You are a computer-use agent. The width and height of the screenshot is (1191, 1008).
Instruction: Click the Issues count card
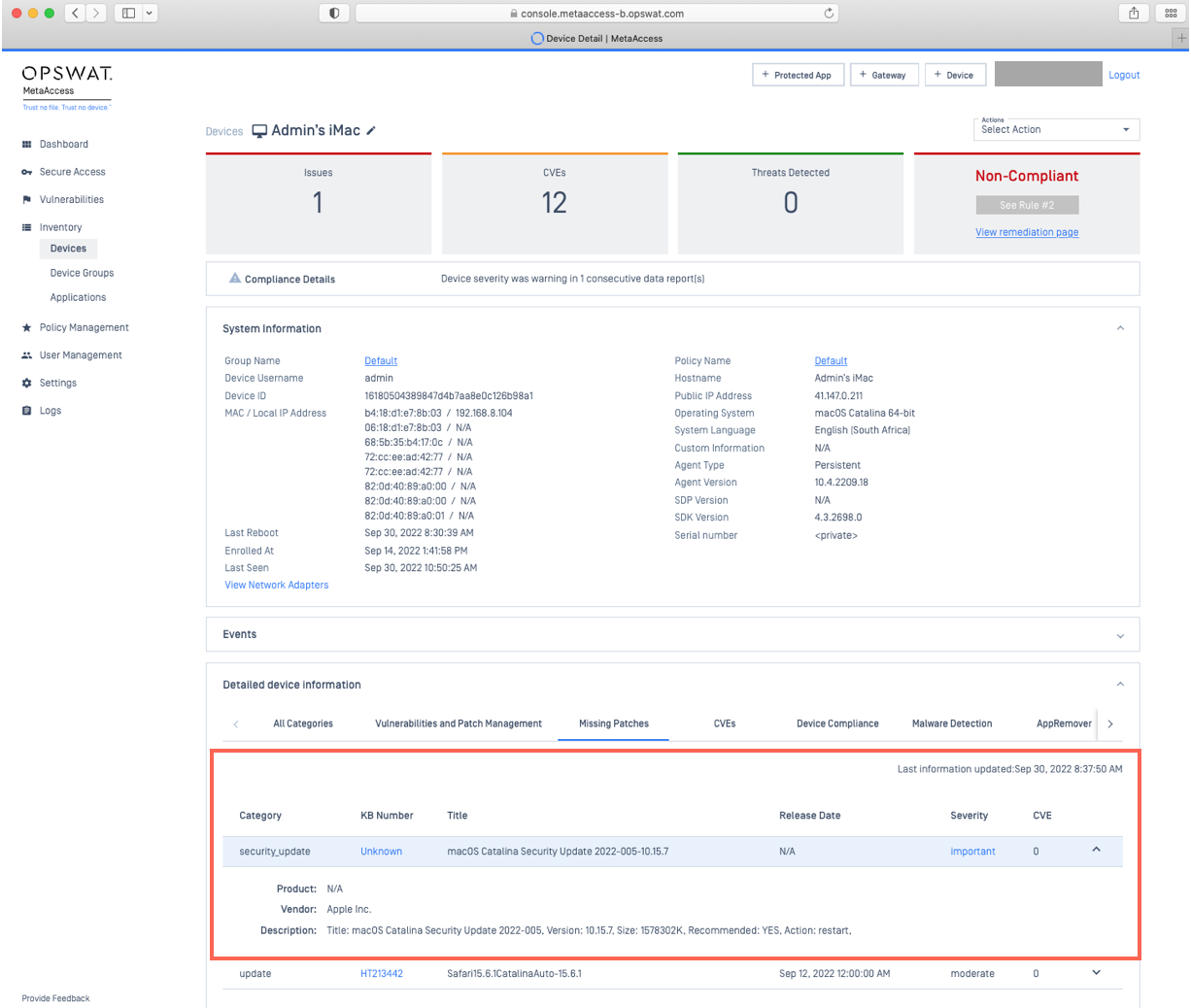click(319, 203)
